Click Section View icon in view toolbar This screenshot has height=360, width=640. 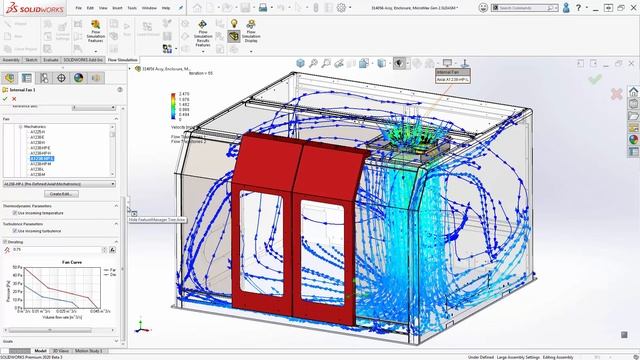(351, 63)
